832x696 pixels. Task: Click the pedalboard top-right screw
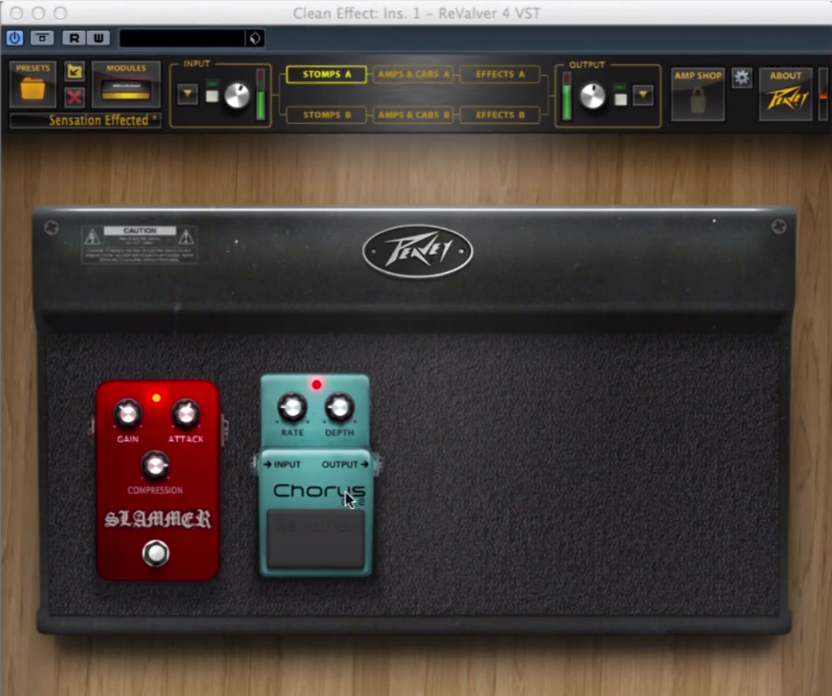click(778, 227)
